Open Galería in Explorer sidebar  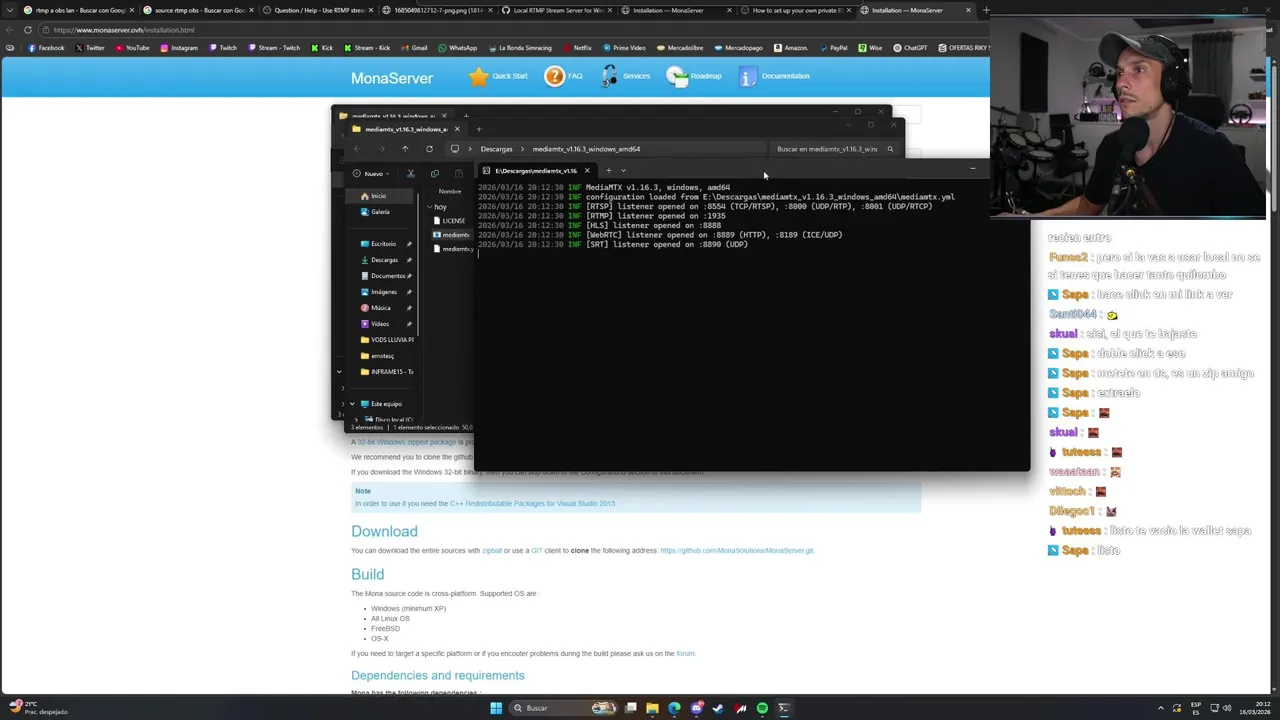tap(380, 212)
